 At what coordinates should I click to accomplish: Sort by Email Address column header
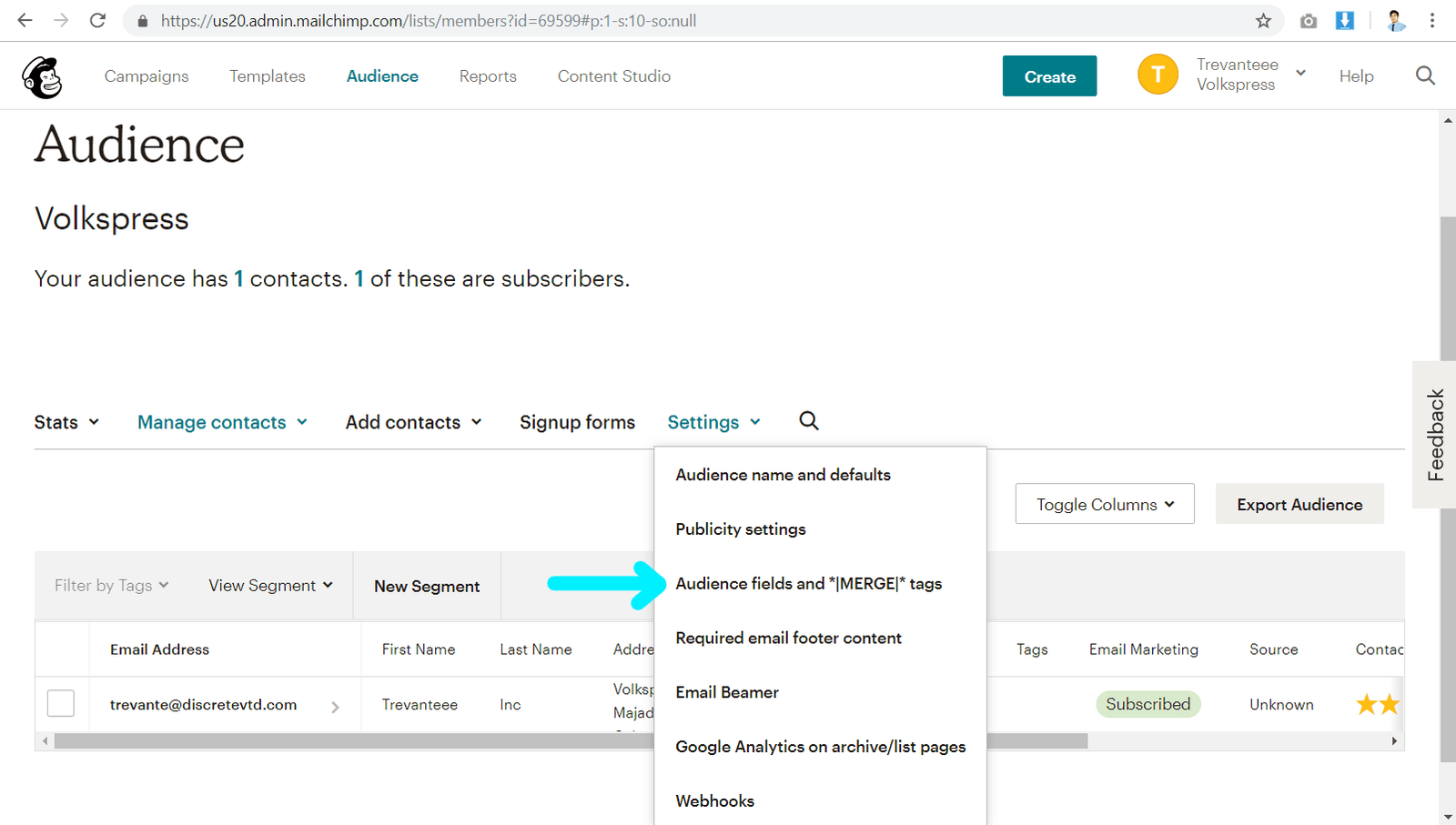159,649
